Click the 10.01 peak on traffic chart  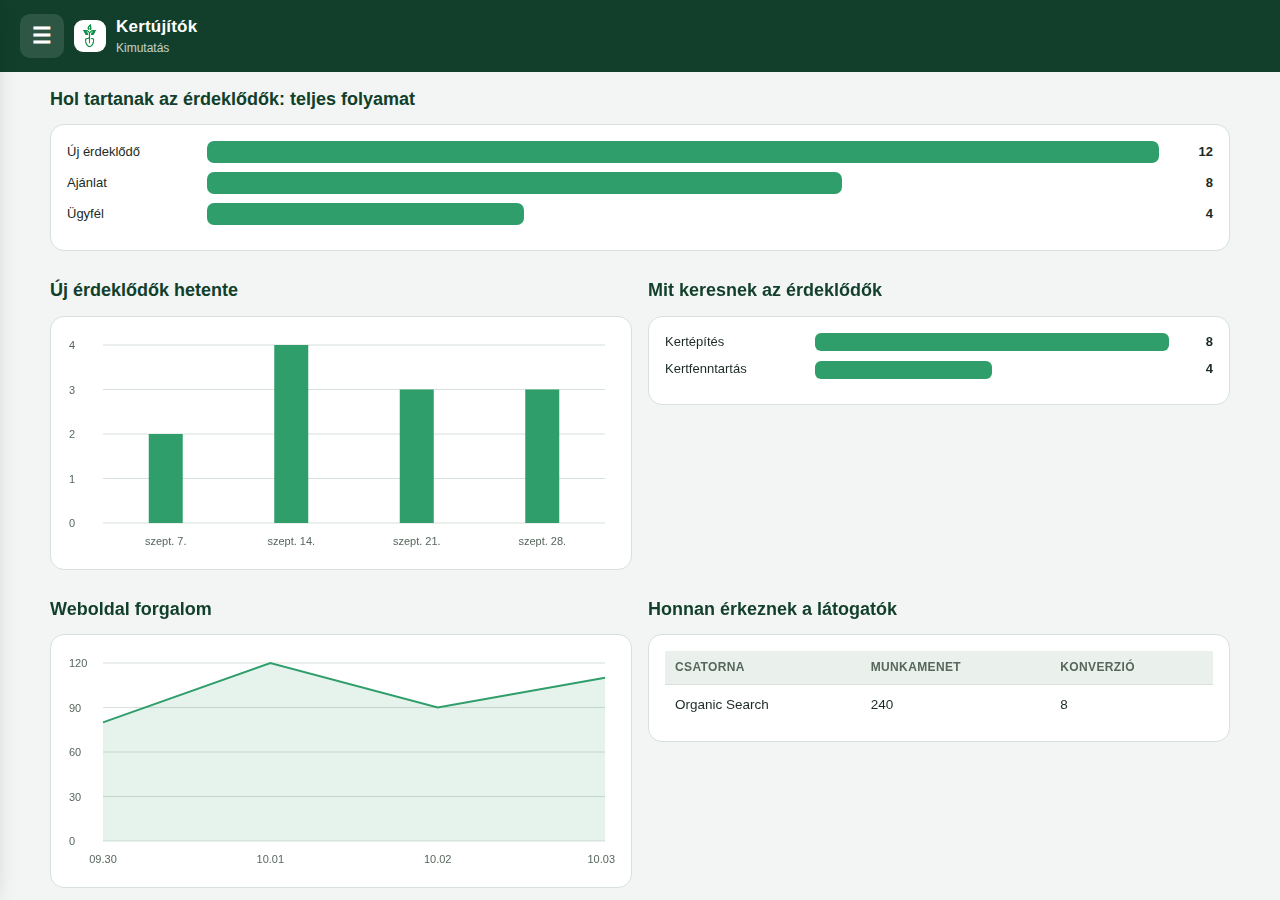(x=270, y=663)
